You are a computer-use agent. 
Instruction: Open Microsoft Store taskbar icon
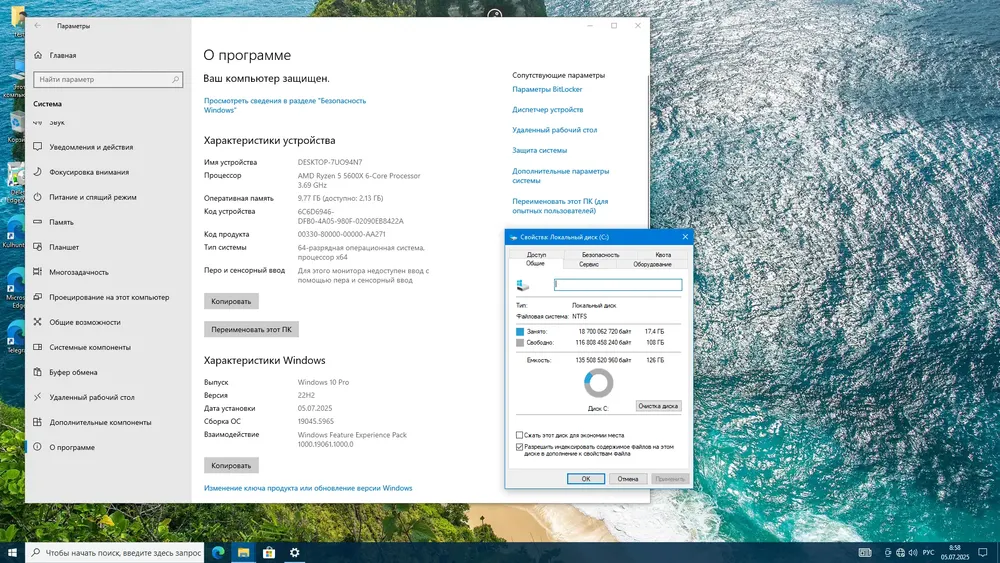click(269, 553)
